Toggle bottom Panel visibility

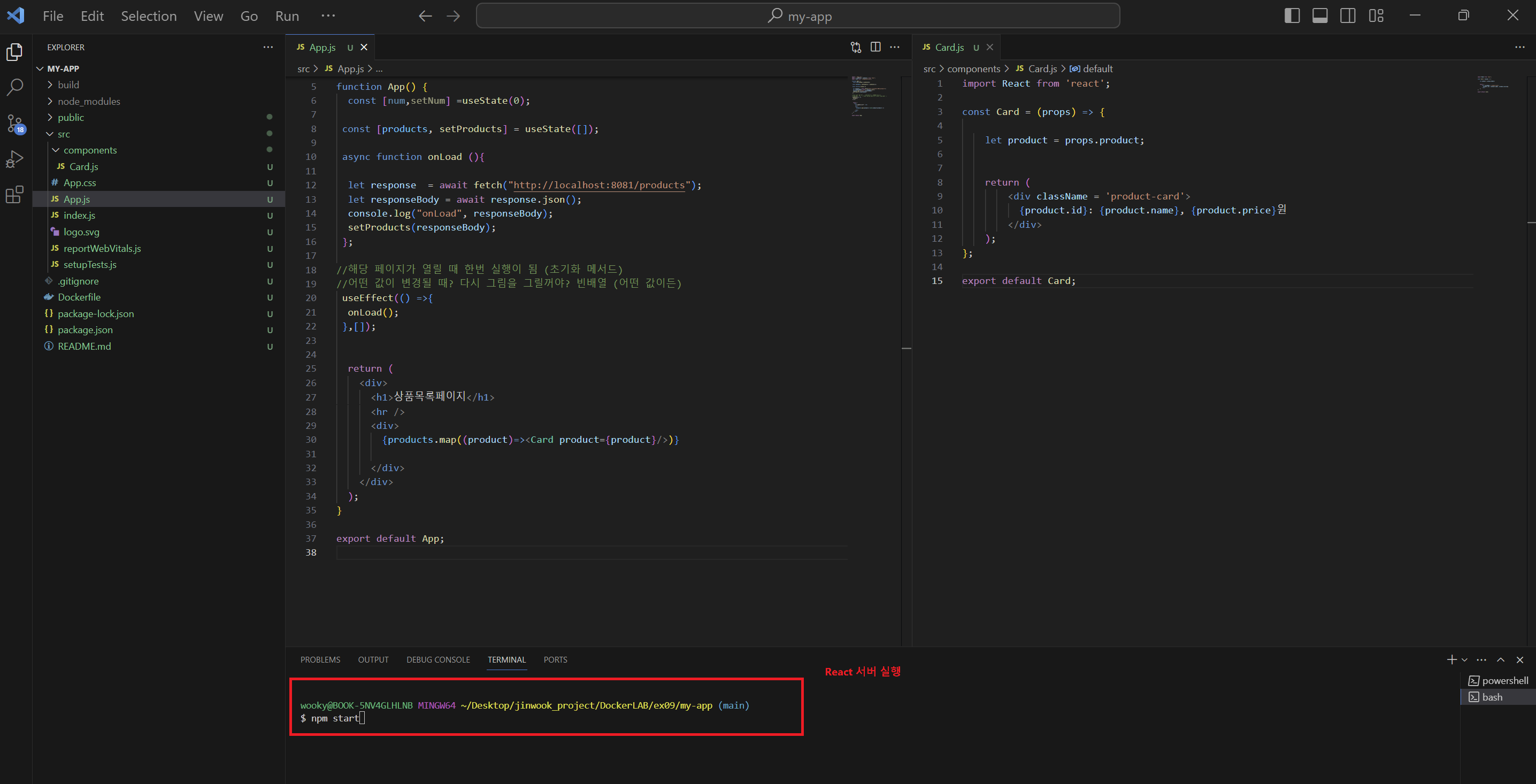coord(1319,16)
